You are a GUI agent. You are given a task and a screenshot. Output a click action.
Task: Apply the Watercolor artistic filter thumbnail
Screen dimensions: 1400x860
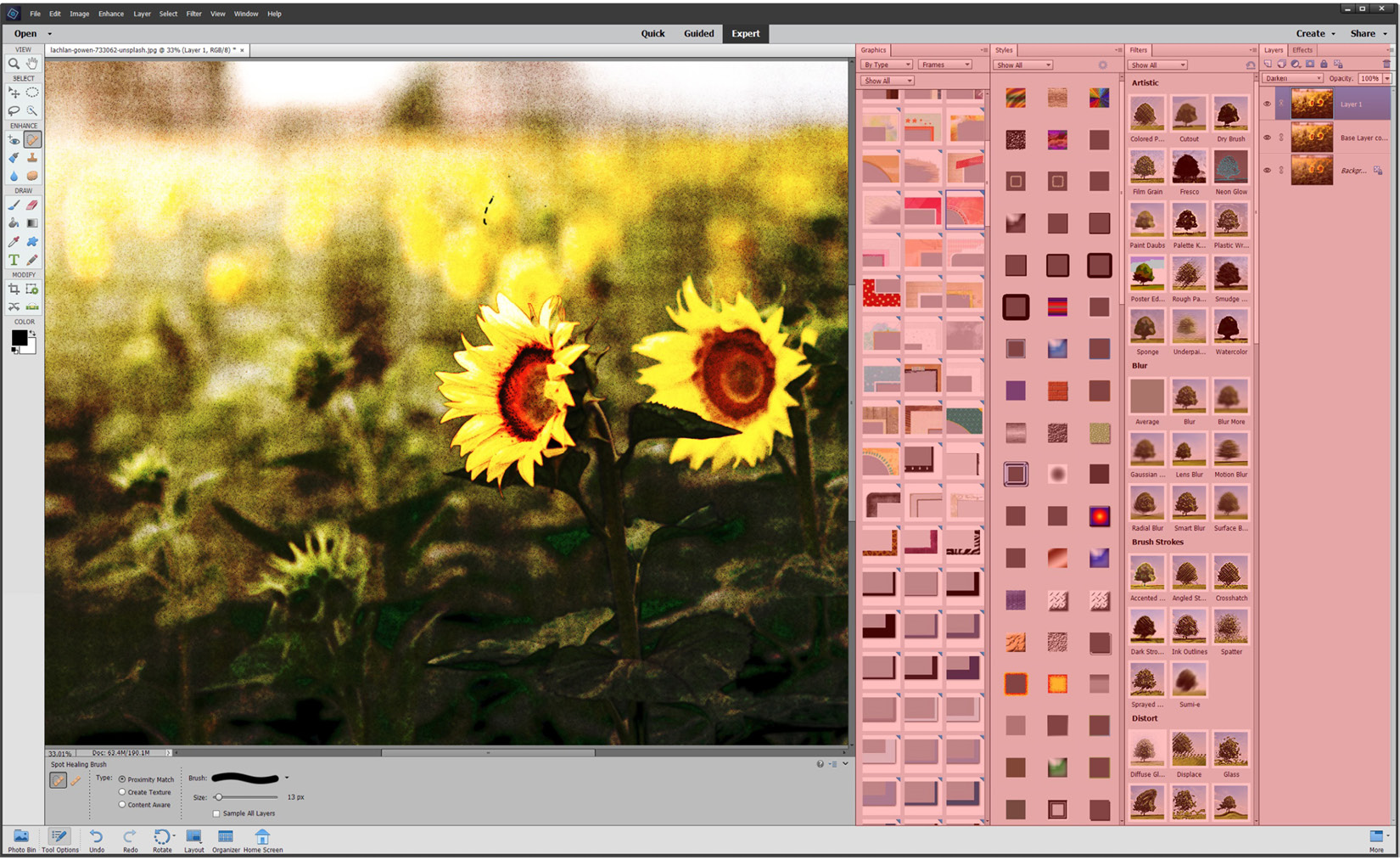1230,332
